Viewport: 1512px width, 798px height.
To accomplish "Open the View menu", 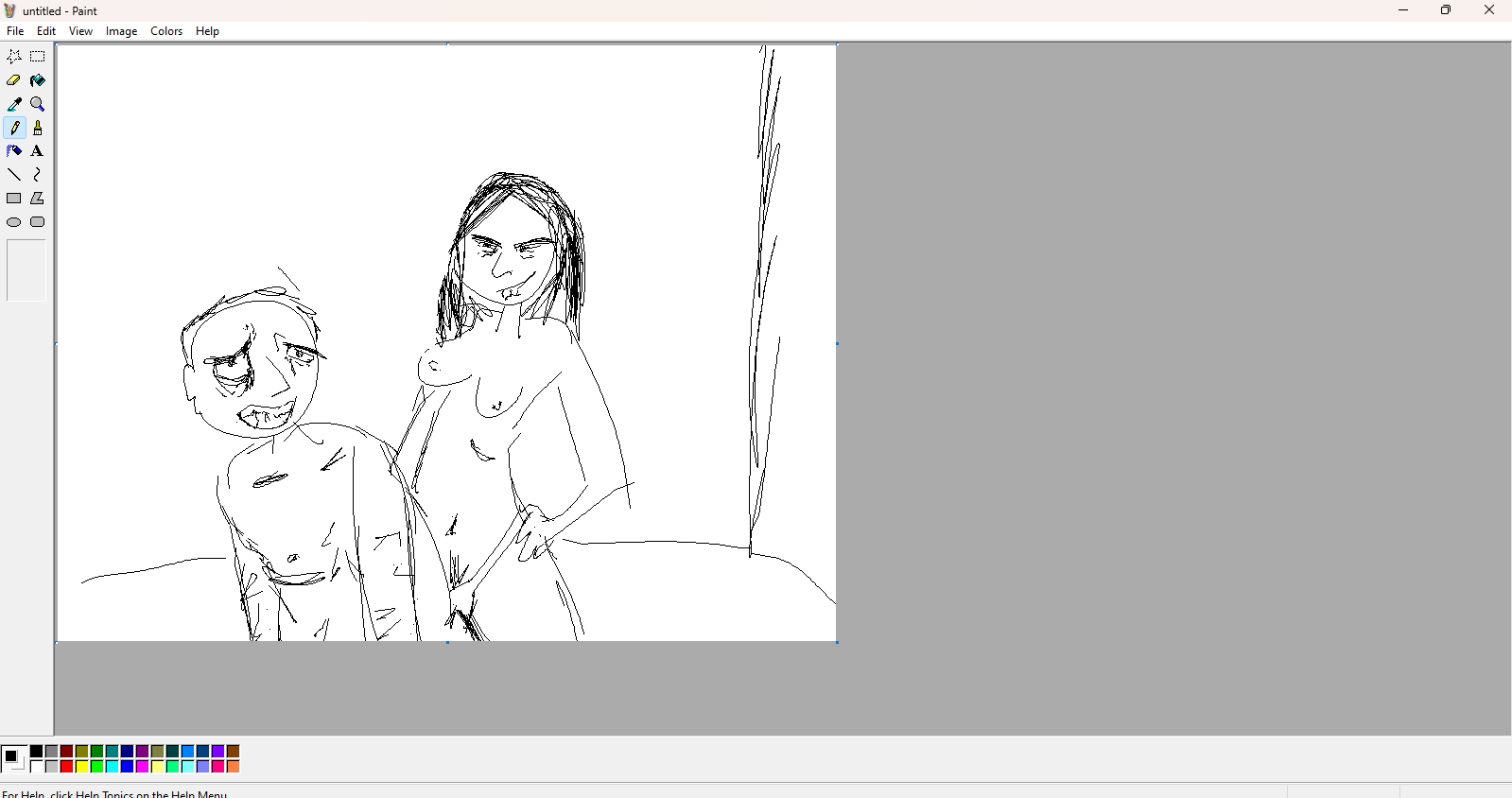I will point(80,31).
